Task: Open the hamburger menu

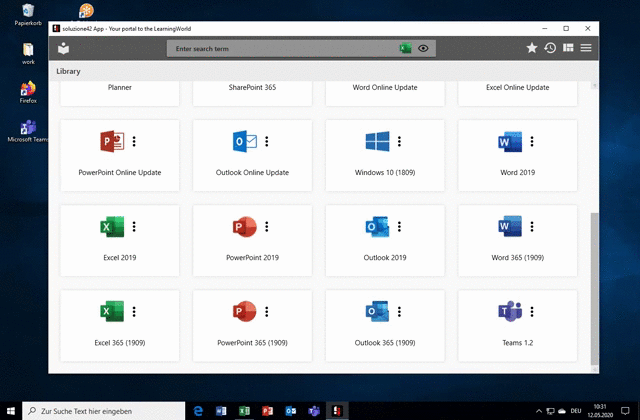Action: [586, 48]
